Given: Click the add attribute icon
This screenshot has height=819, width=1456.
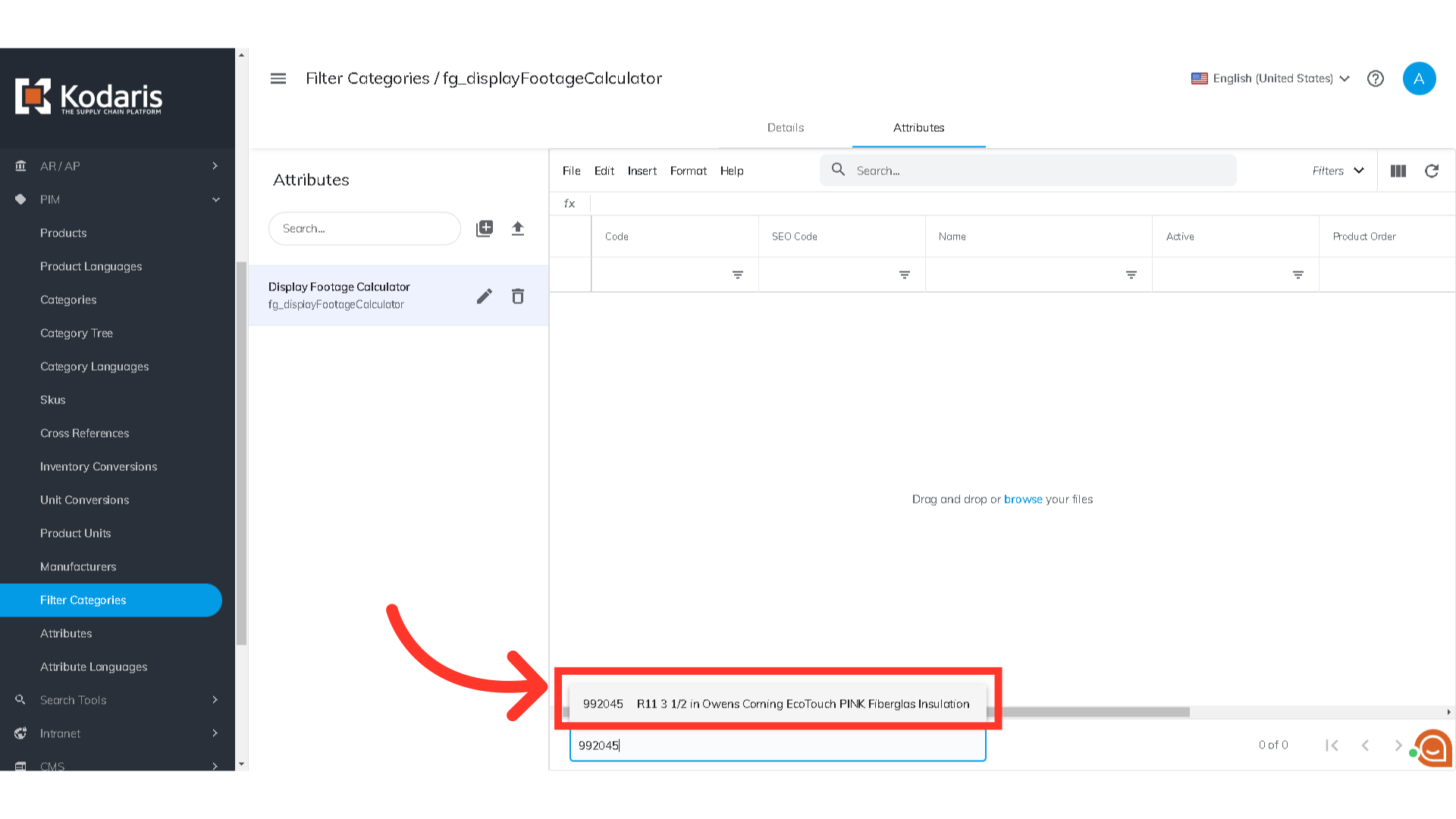Looking at the screenshot, I should pos(485,228).
